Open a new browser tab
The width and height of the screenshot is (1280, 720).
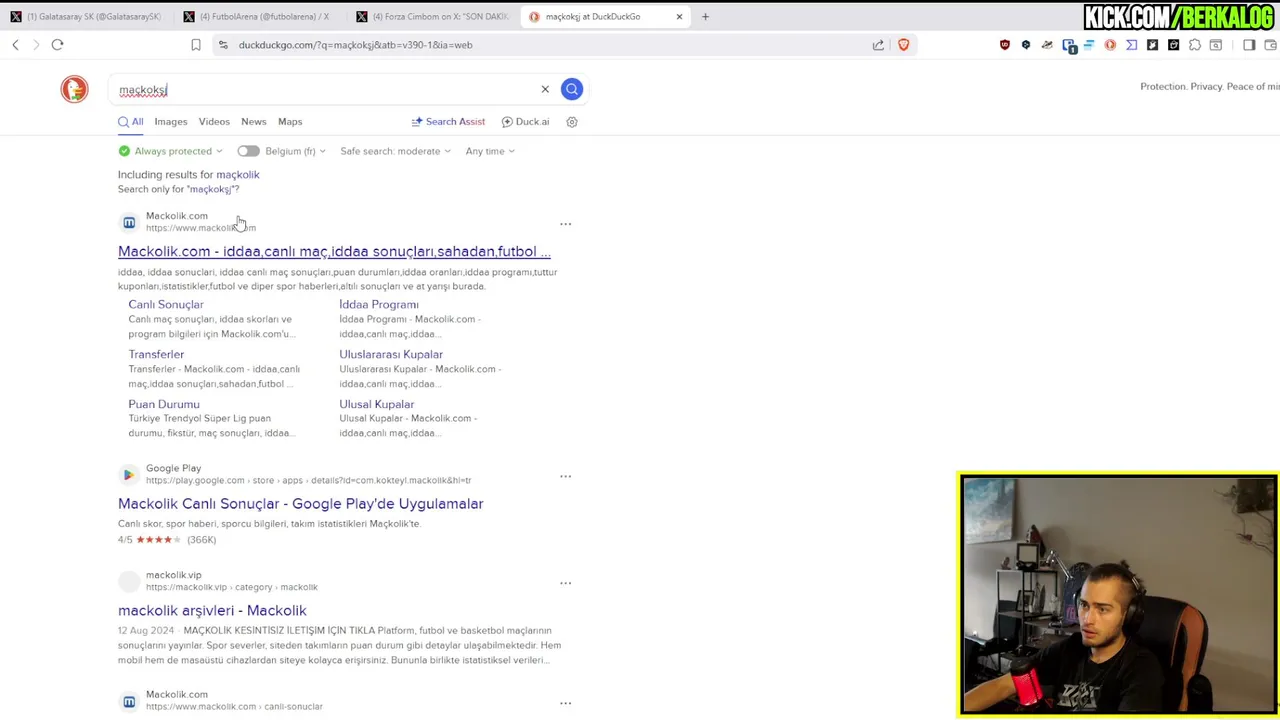705,16
